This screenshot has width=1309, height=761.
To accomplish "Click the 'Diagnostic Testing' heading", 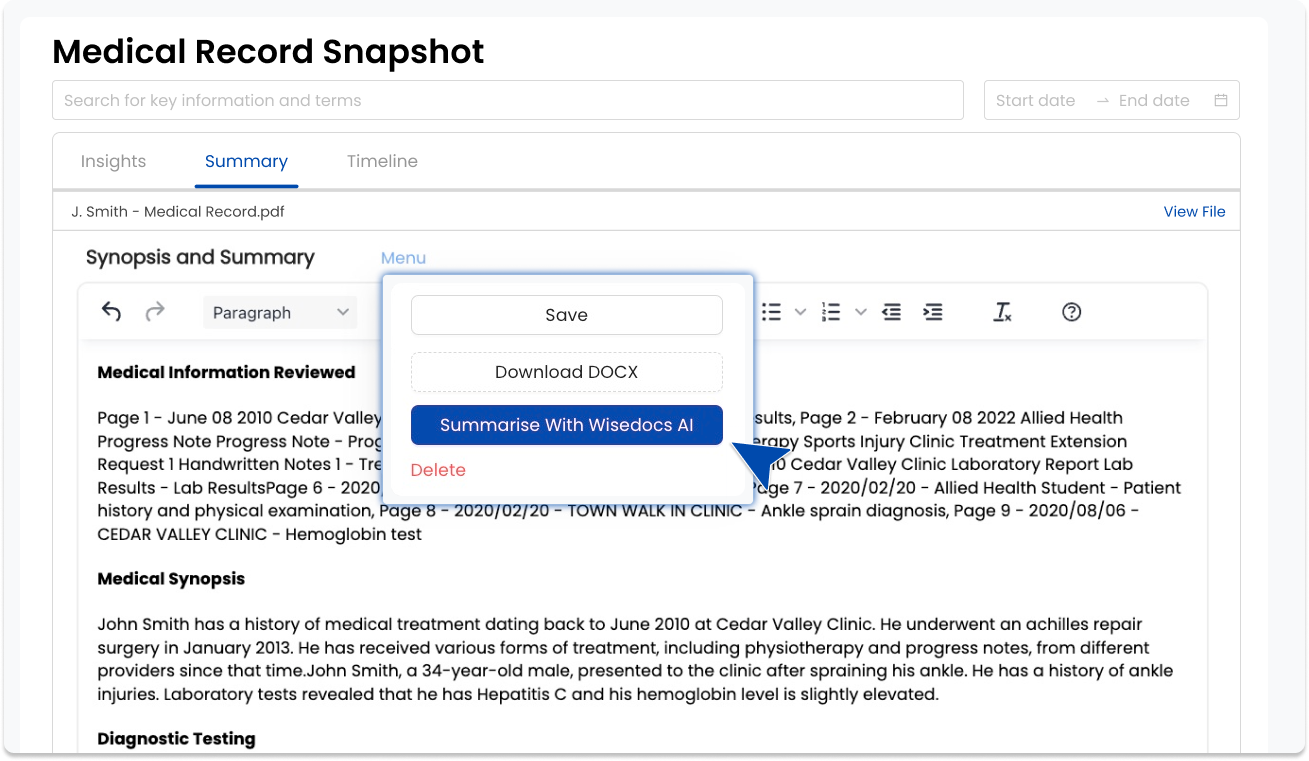I will [176, 739].
